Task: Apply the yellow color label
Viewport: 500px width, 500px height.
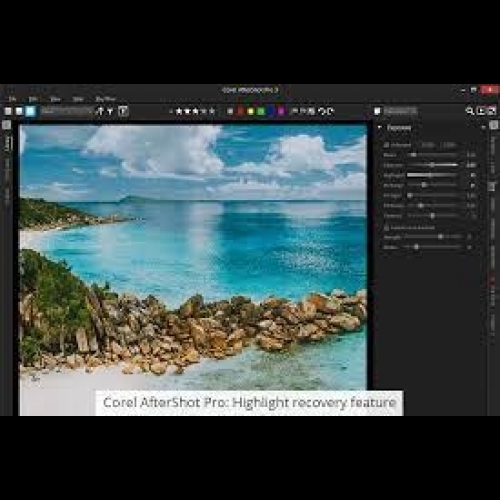Action: [251, 111]
